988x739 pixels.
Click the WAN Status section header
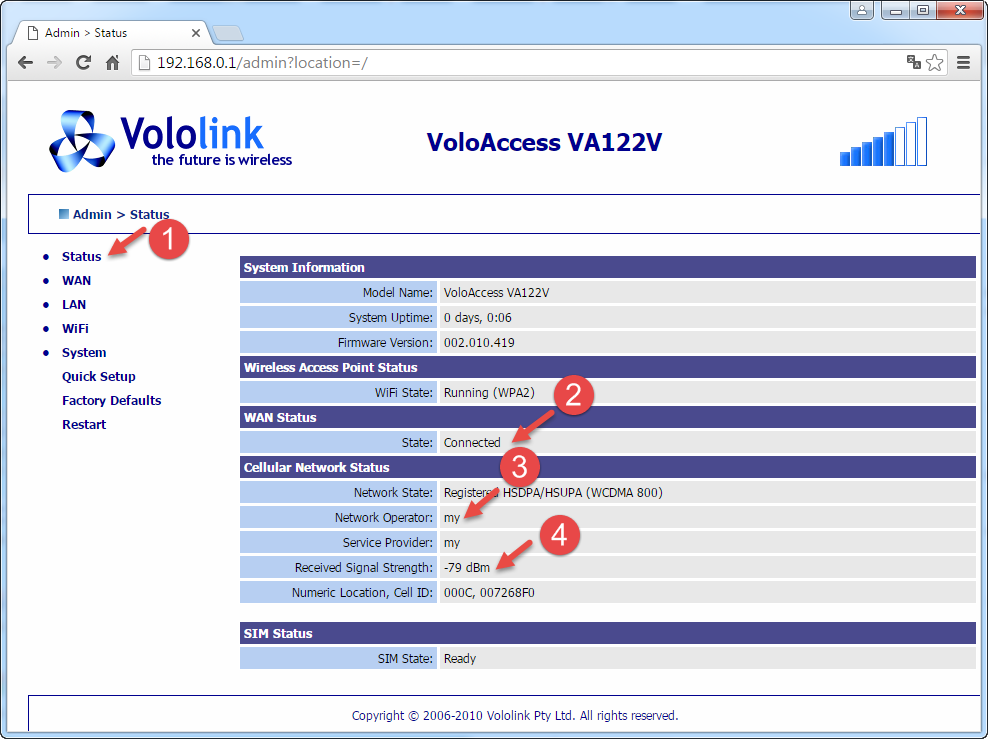click(x=607, y=417)
